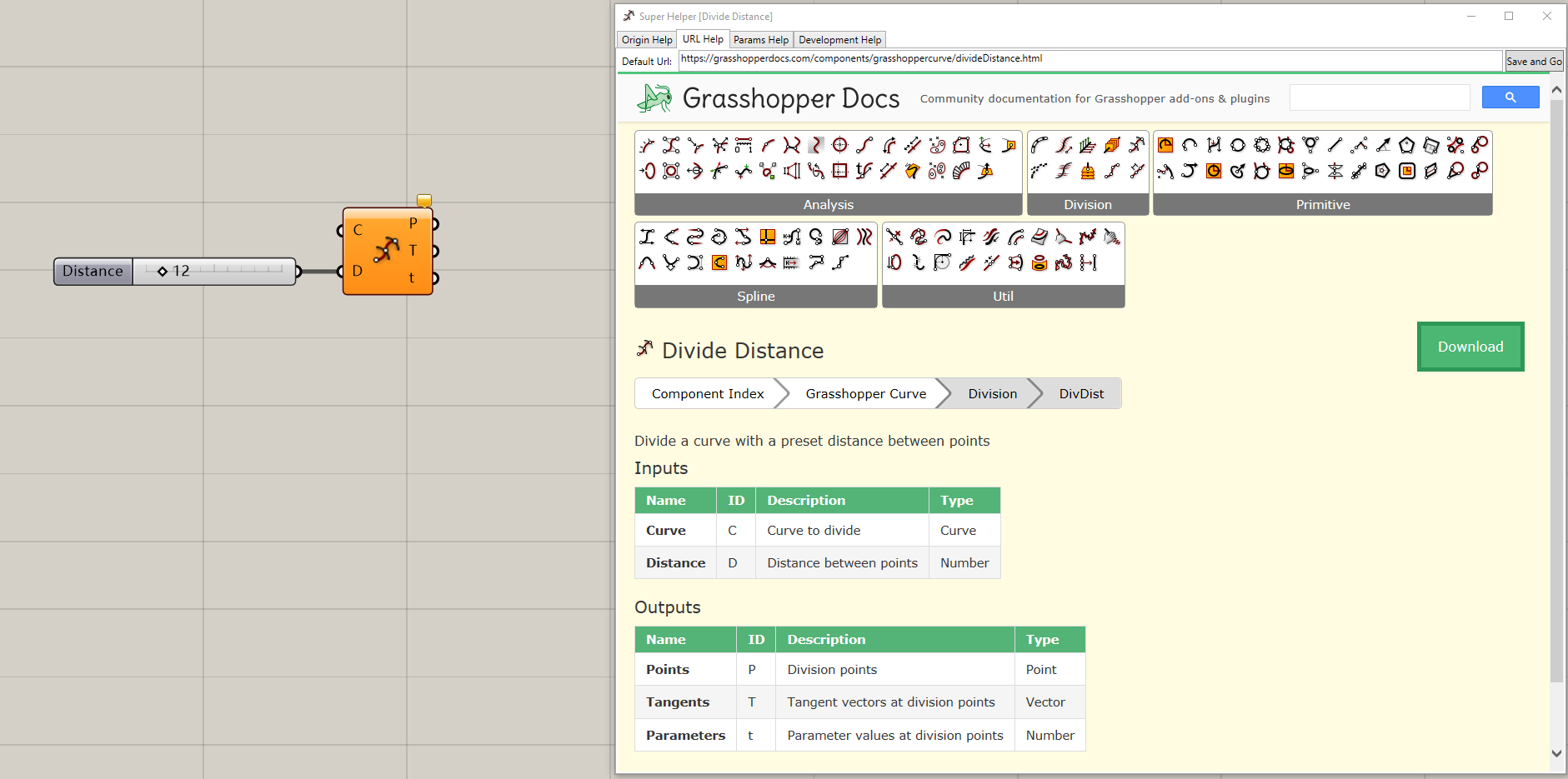Click the Save and Go button

(x=1534, y=61)
